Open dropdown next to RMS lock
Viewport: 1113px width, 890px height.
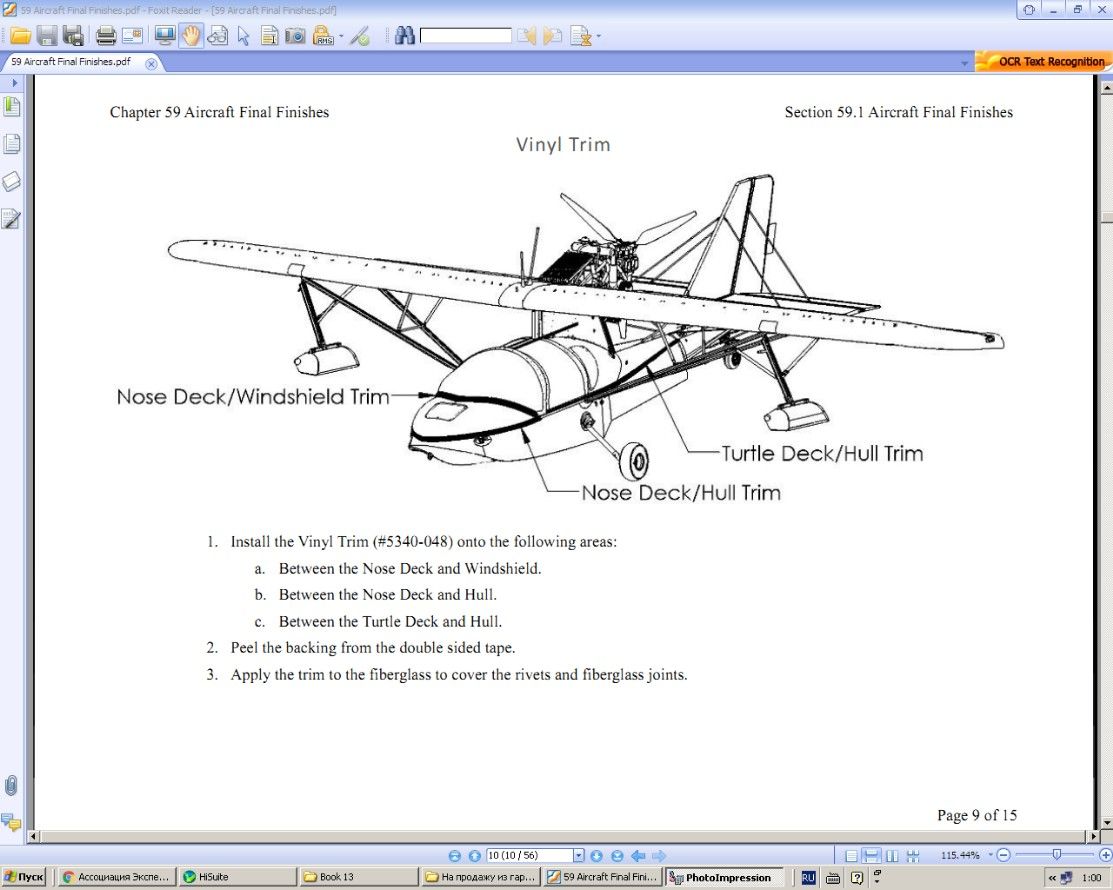coord(341,36)
